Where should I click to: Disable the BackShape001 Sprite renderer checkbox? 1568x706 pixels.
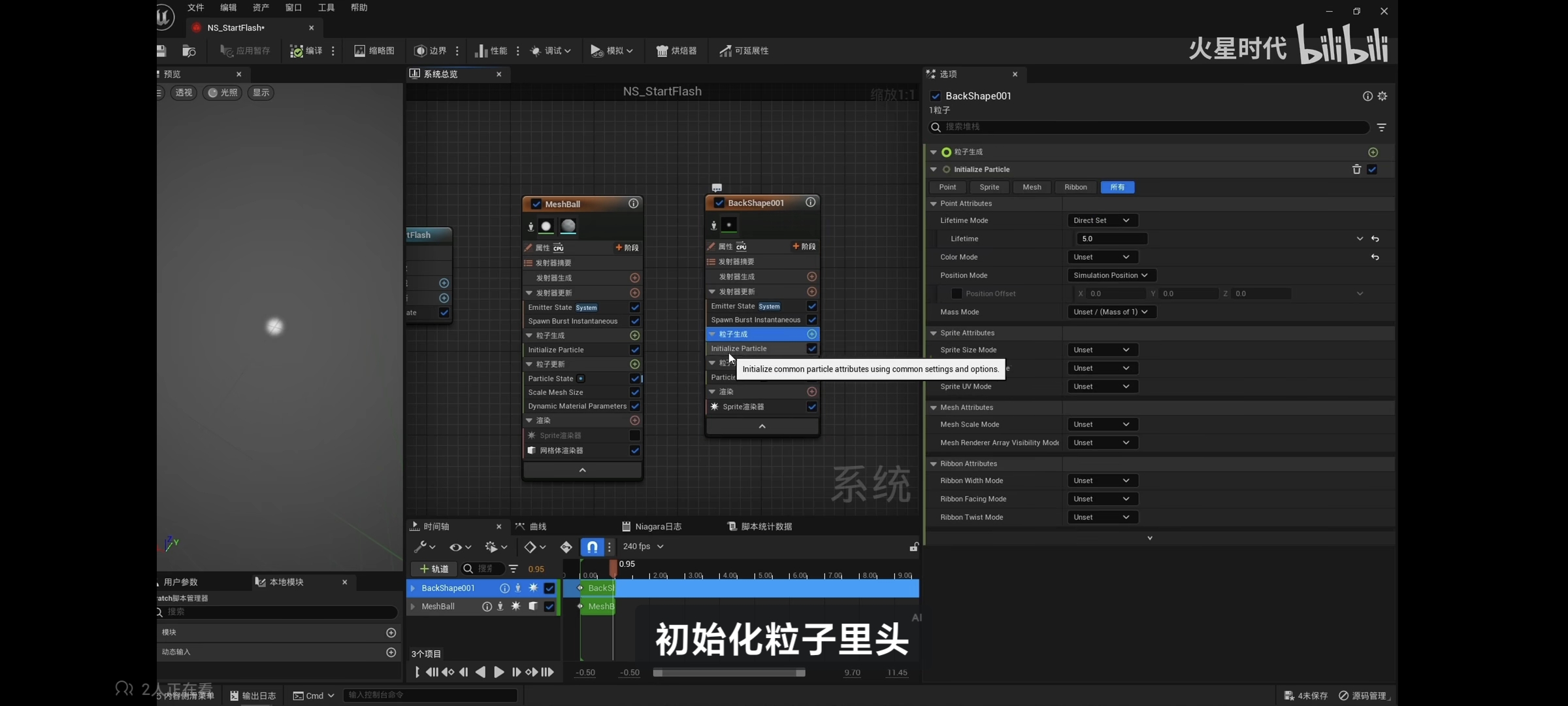click(x=811, y=407)
